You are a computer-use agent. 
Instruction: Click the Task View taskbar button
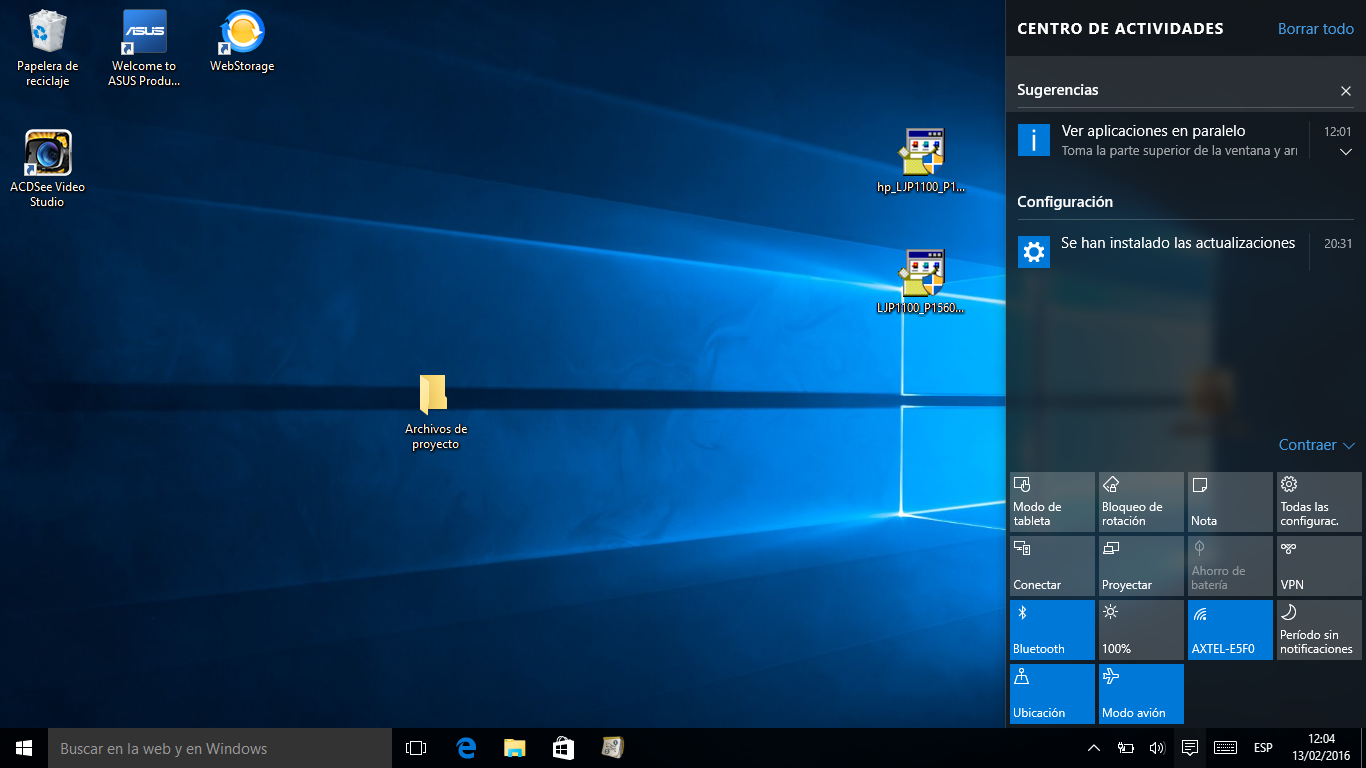tap(416, 748)
